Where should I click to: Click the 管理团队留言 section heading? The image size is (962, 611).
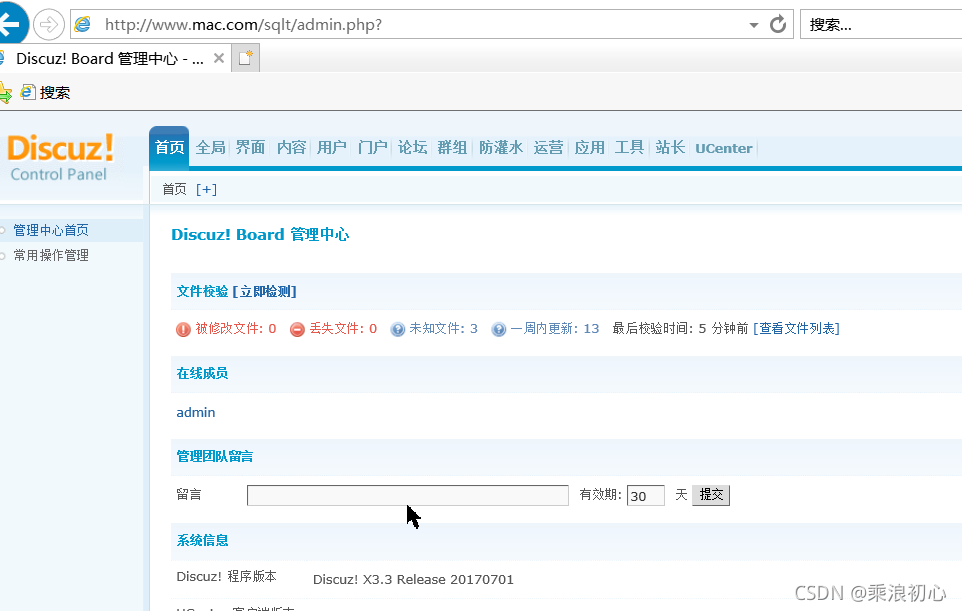(x=215, y=456)
